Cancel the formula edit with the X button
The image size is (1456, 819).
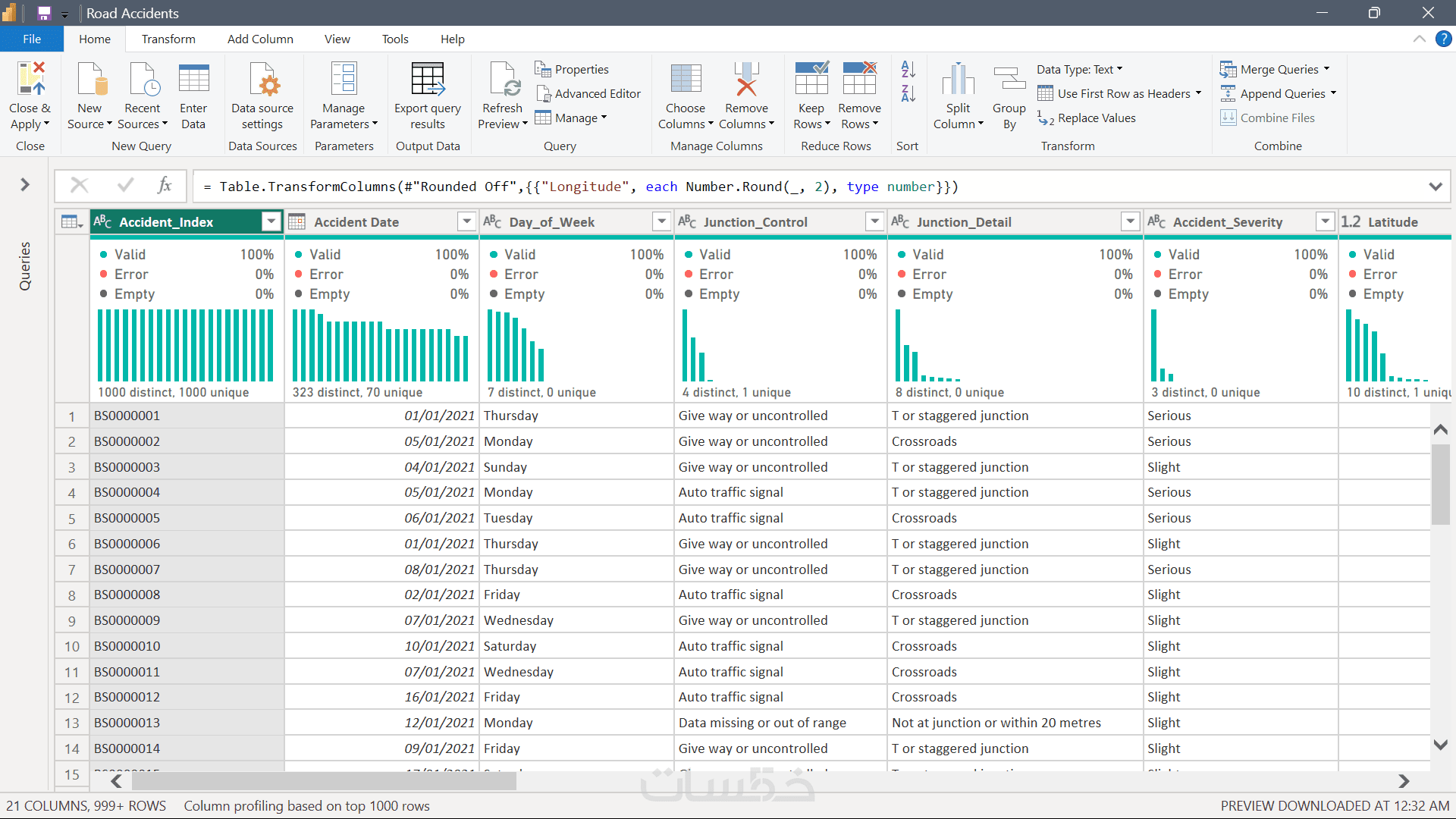click(x=79, y=185)
